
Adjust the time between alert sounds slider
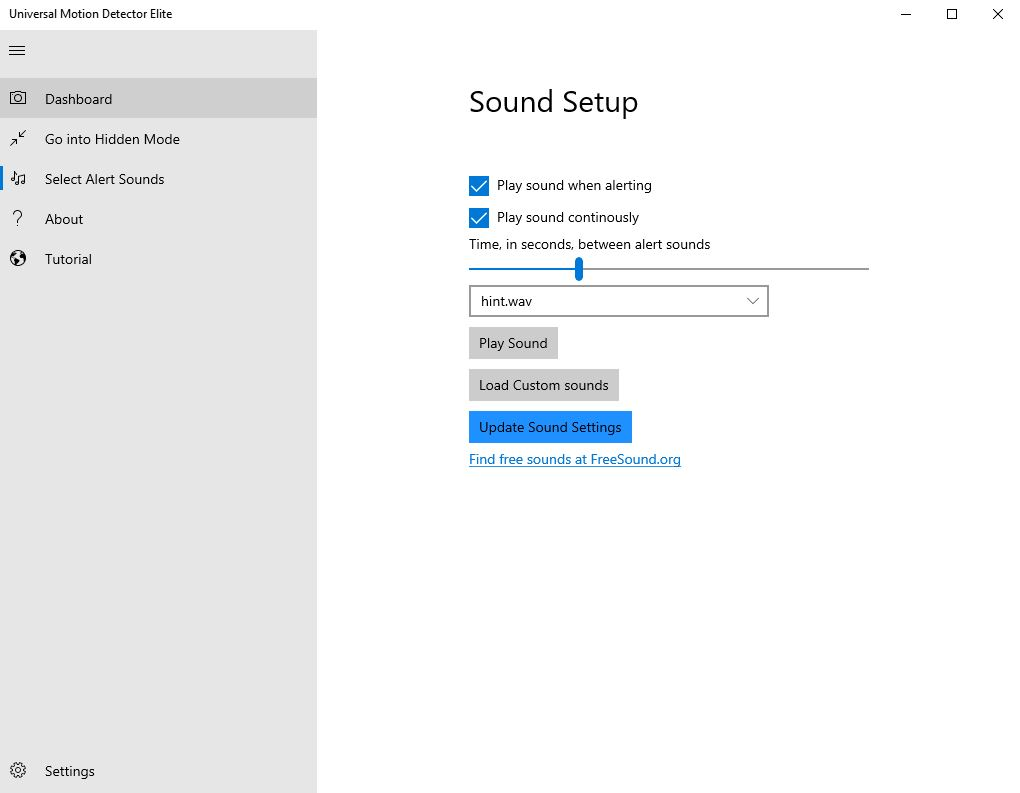578,269
